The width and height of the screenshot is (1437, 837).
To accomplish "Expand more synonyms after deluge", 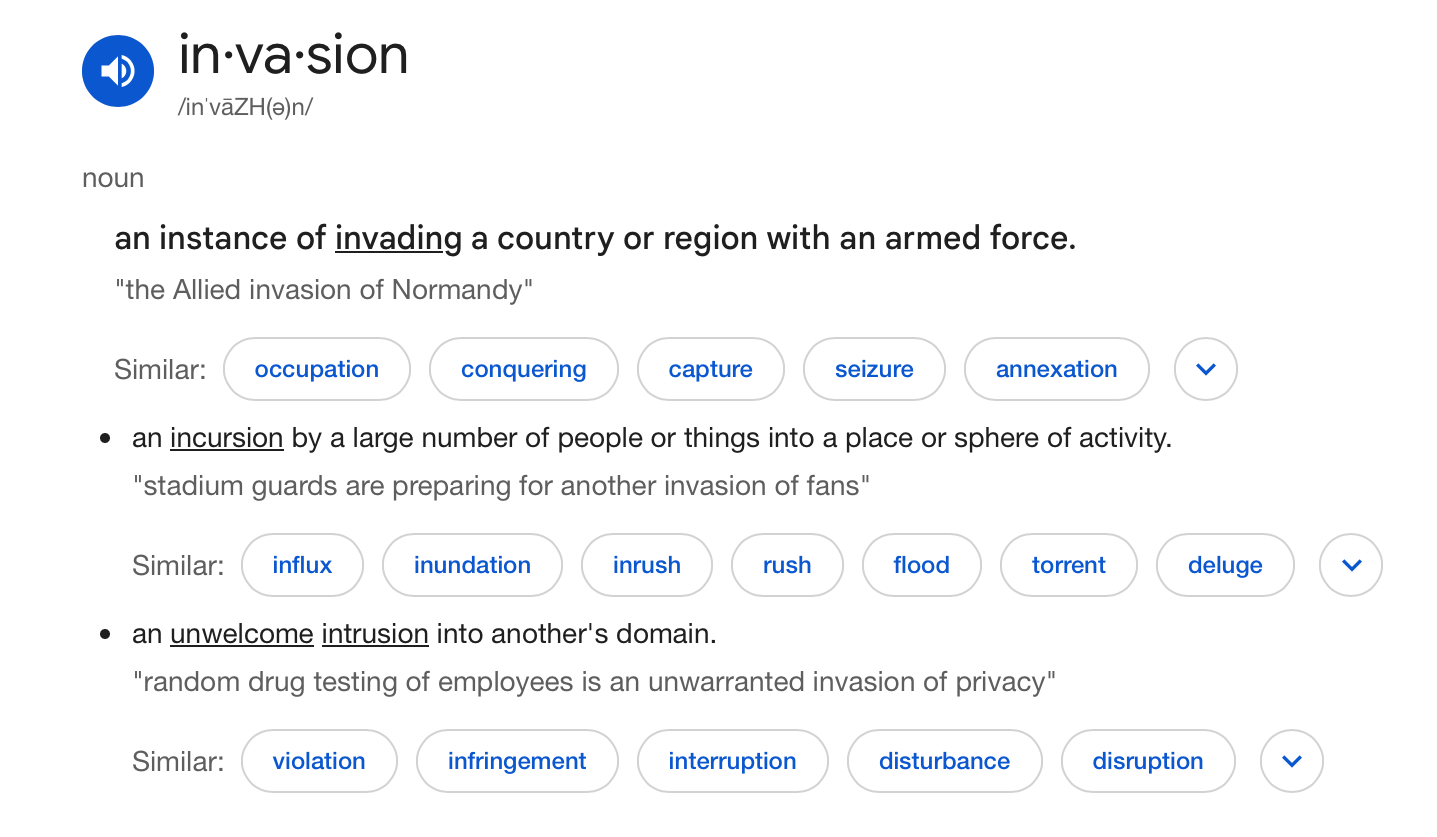I will pos(1351,565).
